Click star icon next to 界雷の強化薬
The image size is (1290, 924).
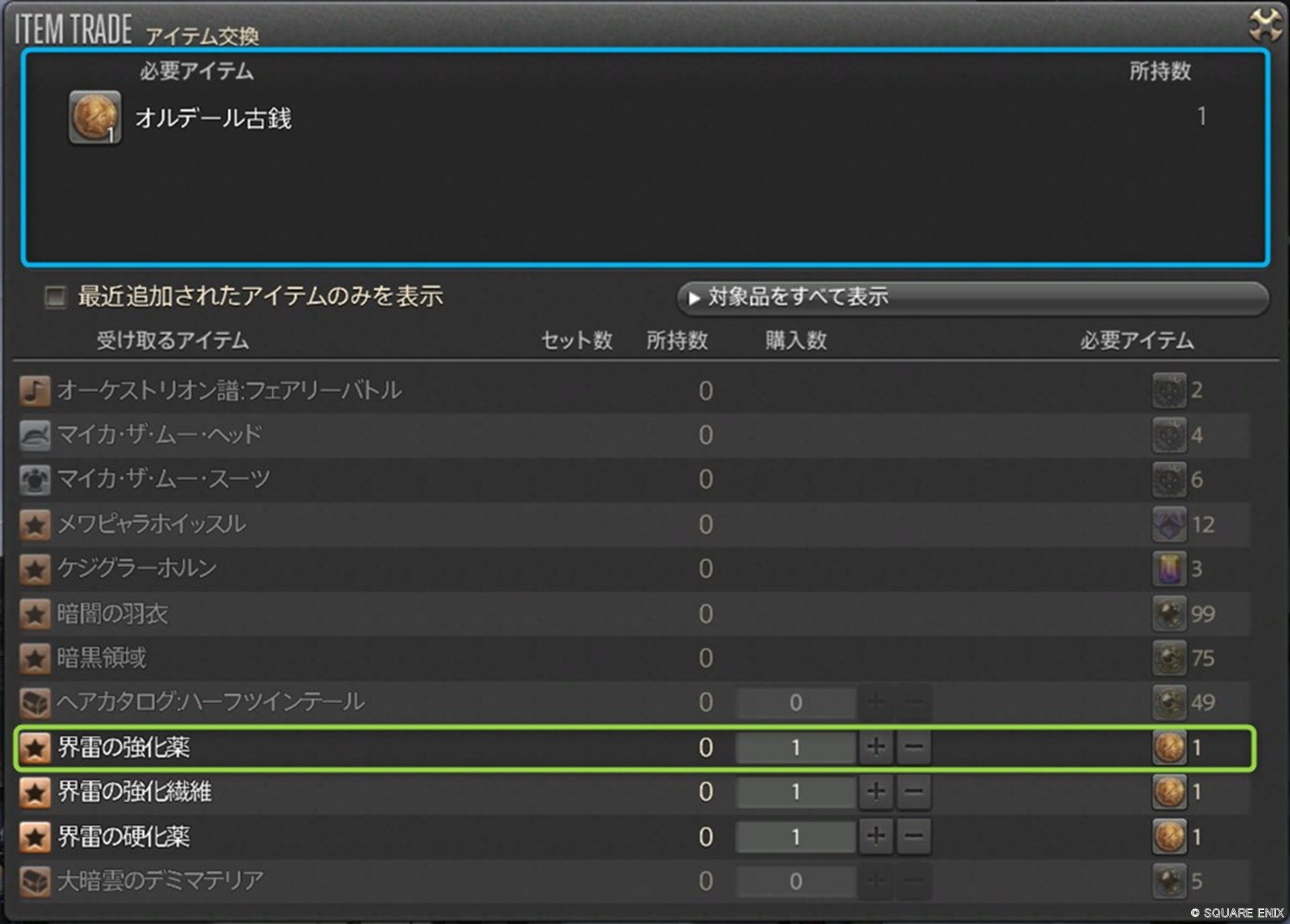tap(35, 747)
